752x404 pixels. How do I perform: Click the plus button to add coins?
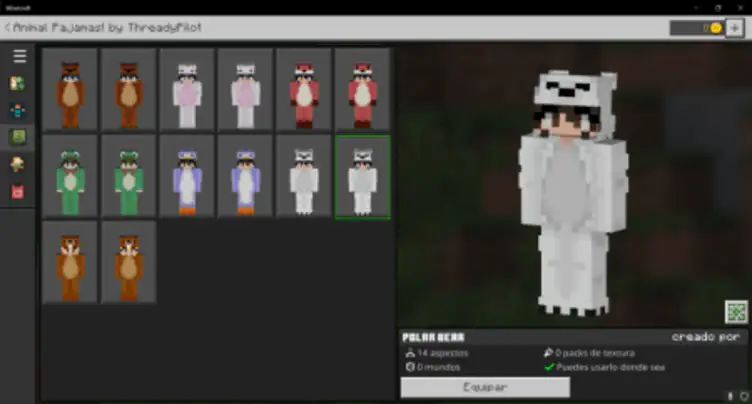pos(734,28)
